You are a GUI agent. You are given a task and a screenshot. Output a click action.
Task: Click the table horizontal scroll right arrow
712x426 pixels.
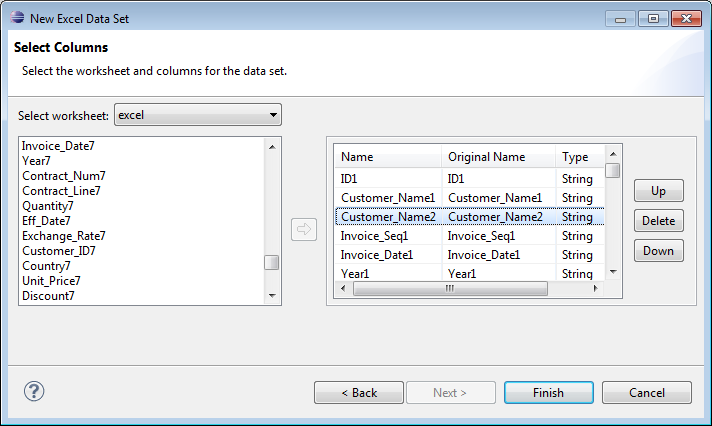[595, 288]
